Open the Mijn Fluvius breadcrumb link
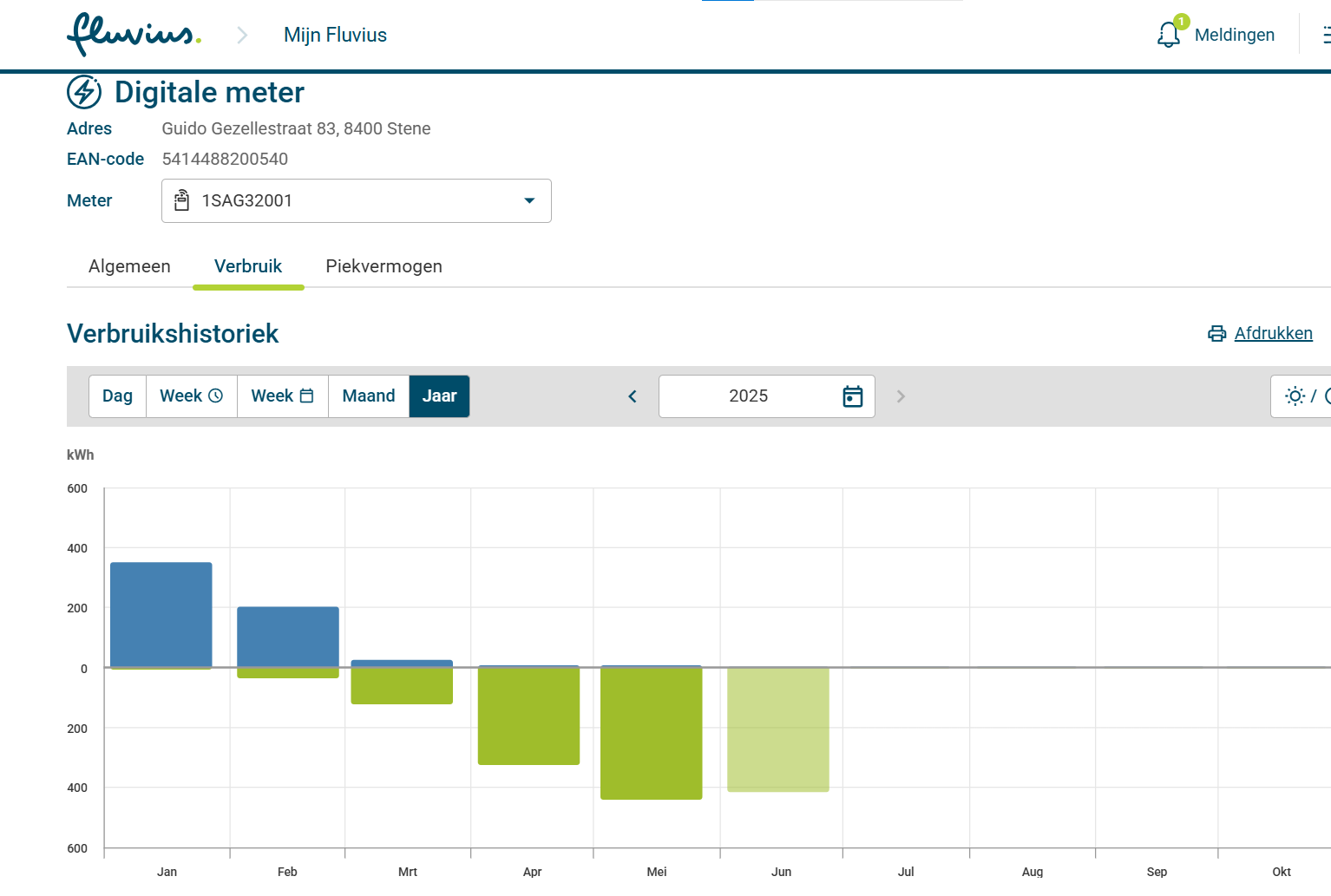The width and height of the screenshot is (1331, 896). [335, 35]
